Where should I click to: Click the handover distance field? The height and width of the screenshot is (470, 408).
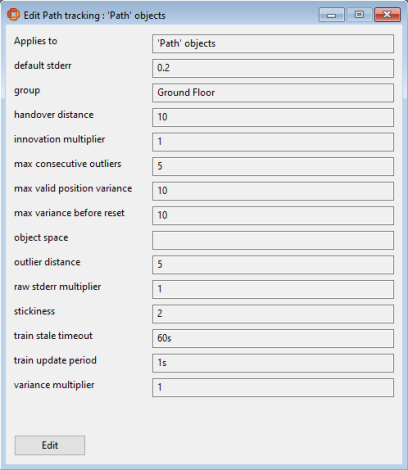click(x=273, y=117)
